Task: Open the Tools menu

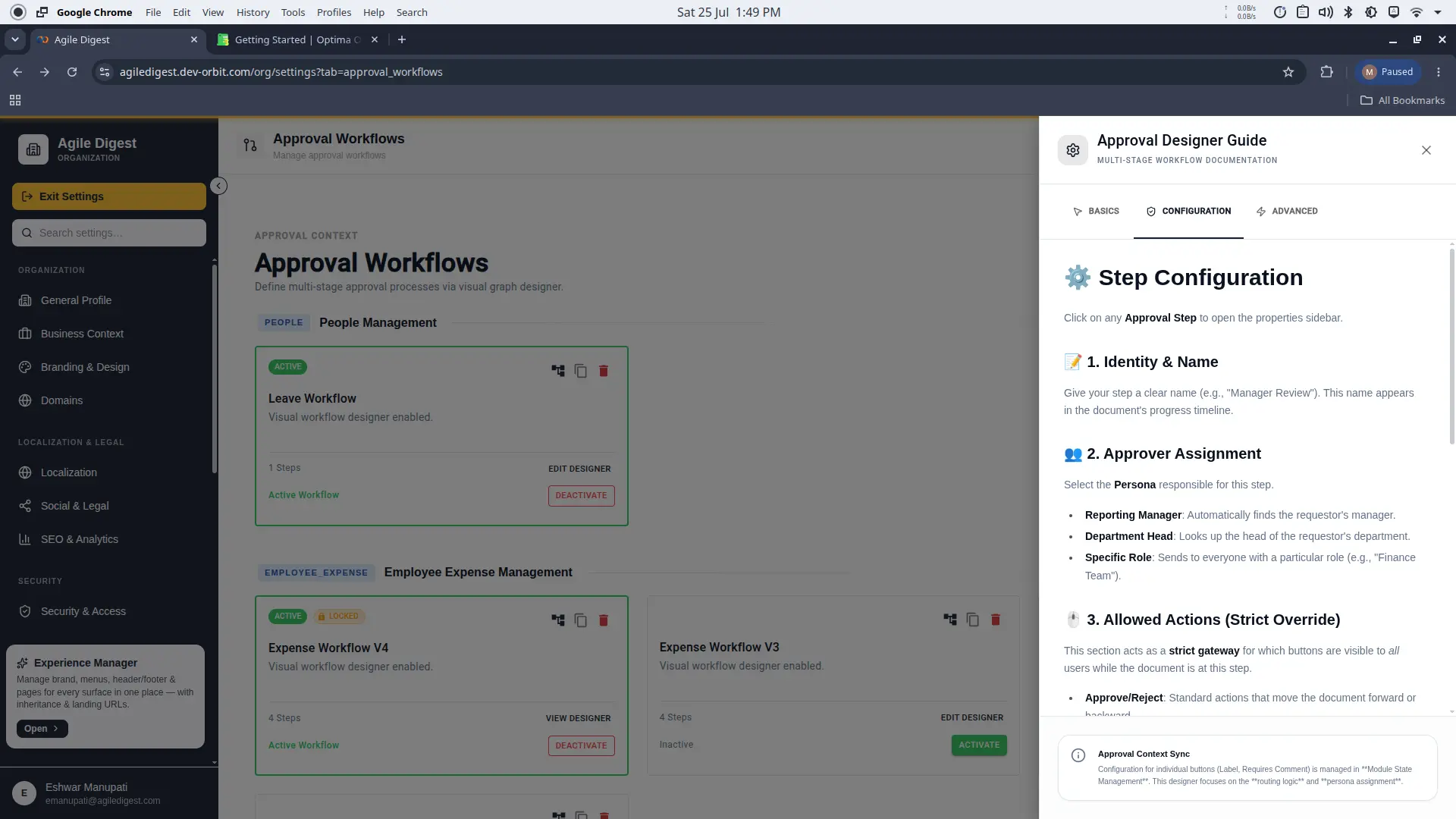Action: tap(293, 12)
